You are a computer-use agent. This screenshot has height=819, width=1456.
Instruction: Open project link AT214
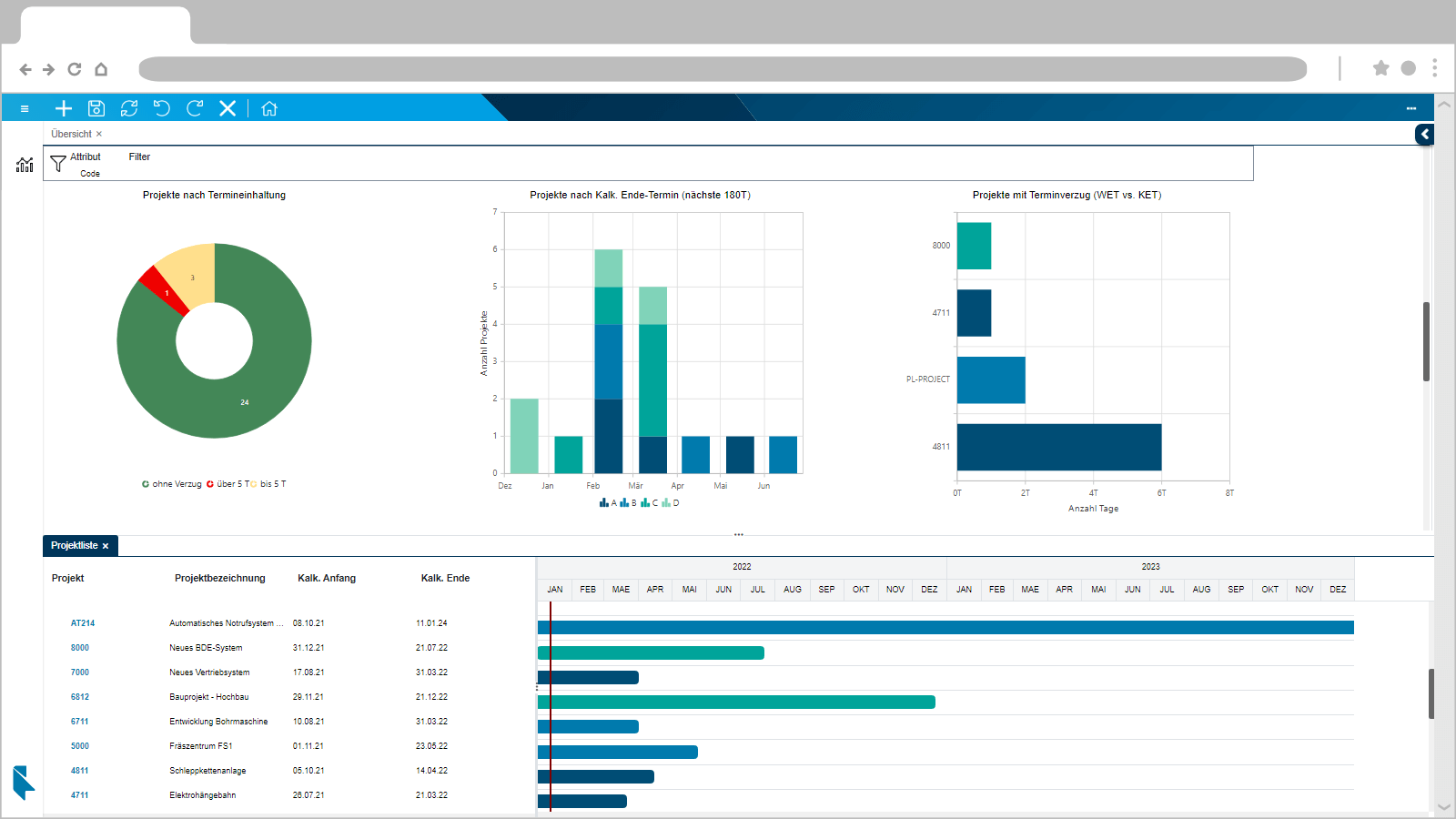[83, 623]
